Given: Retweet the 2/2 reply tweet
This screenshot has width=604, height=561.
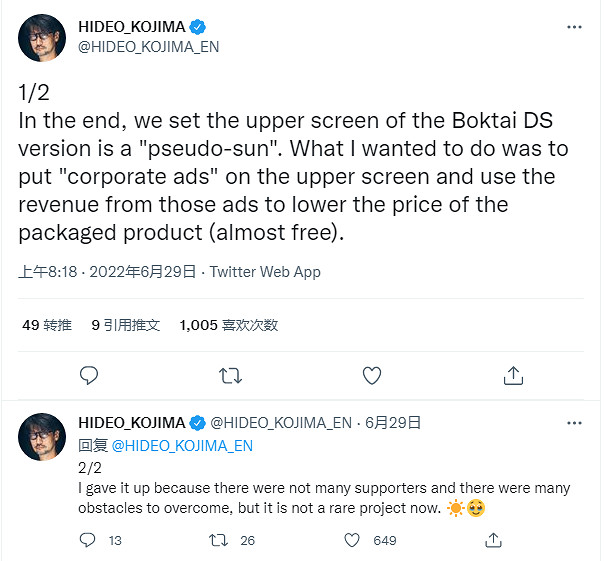Looking at the screenshot, I should click(x=216, y=541).
